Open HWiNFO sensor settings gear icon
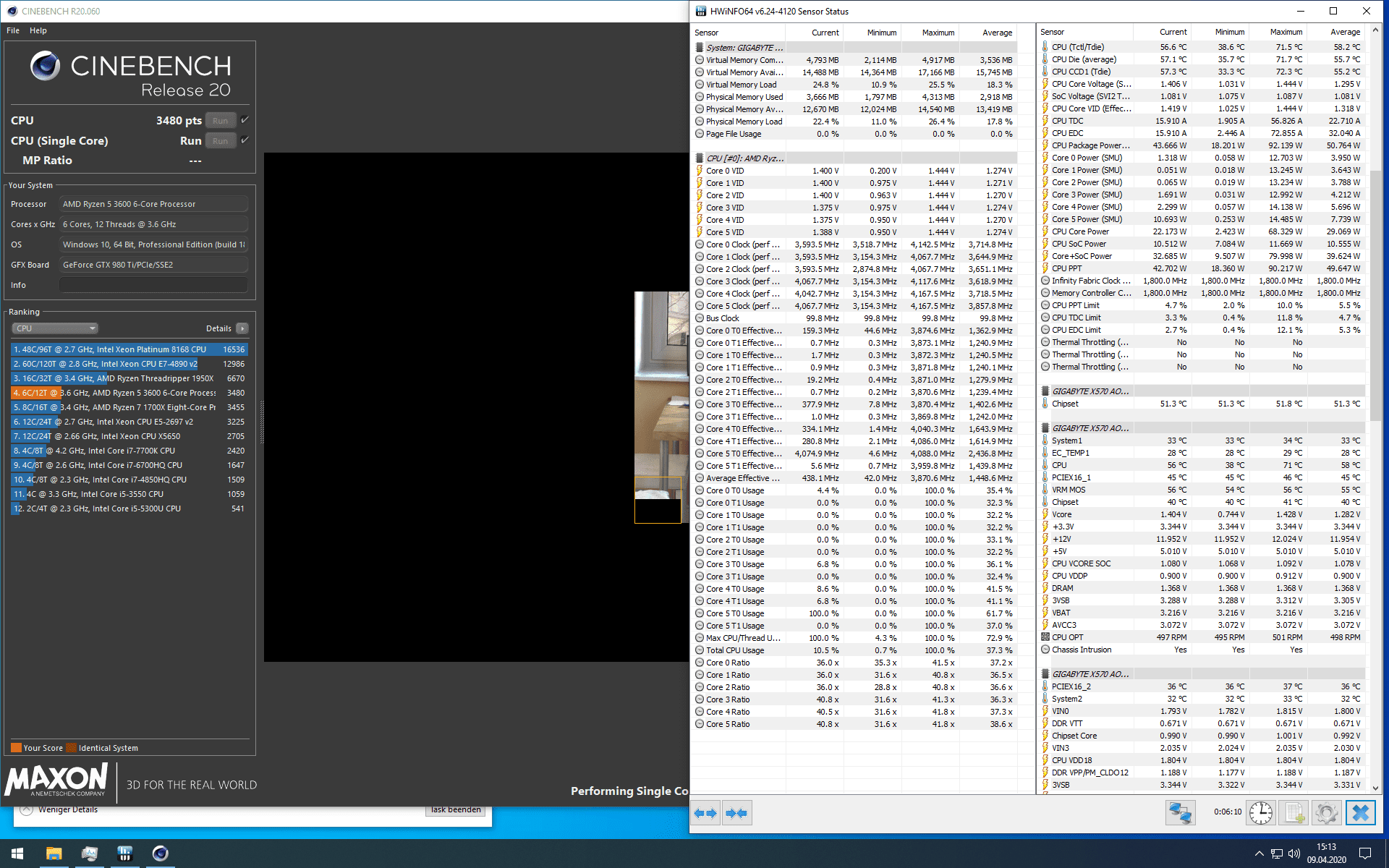This screenshot has height=868, width=1389. point(1327,813)
